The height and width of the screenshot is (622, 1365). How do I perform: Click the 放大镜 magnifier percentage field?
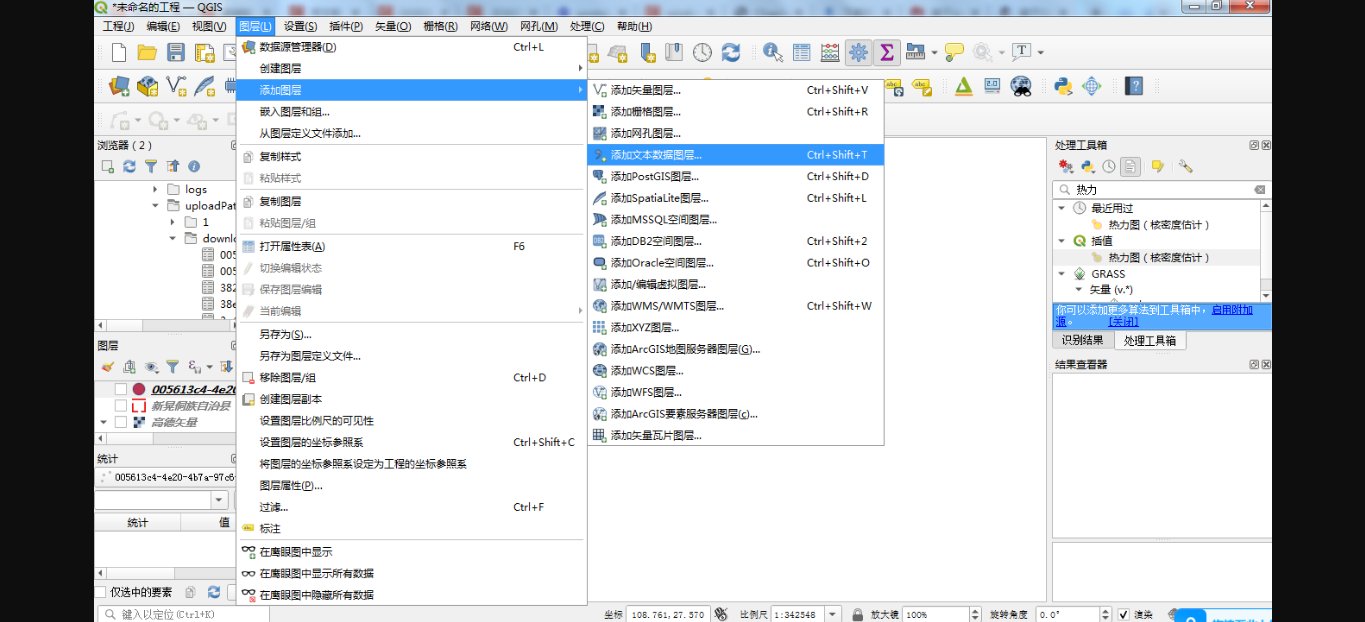click(x=934, y=615)
